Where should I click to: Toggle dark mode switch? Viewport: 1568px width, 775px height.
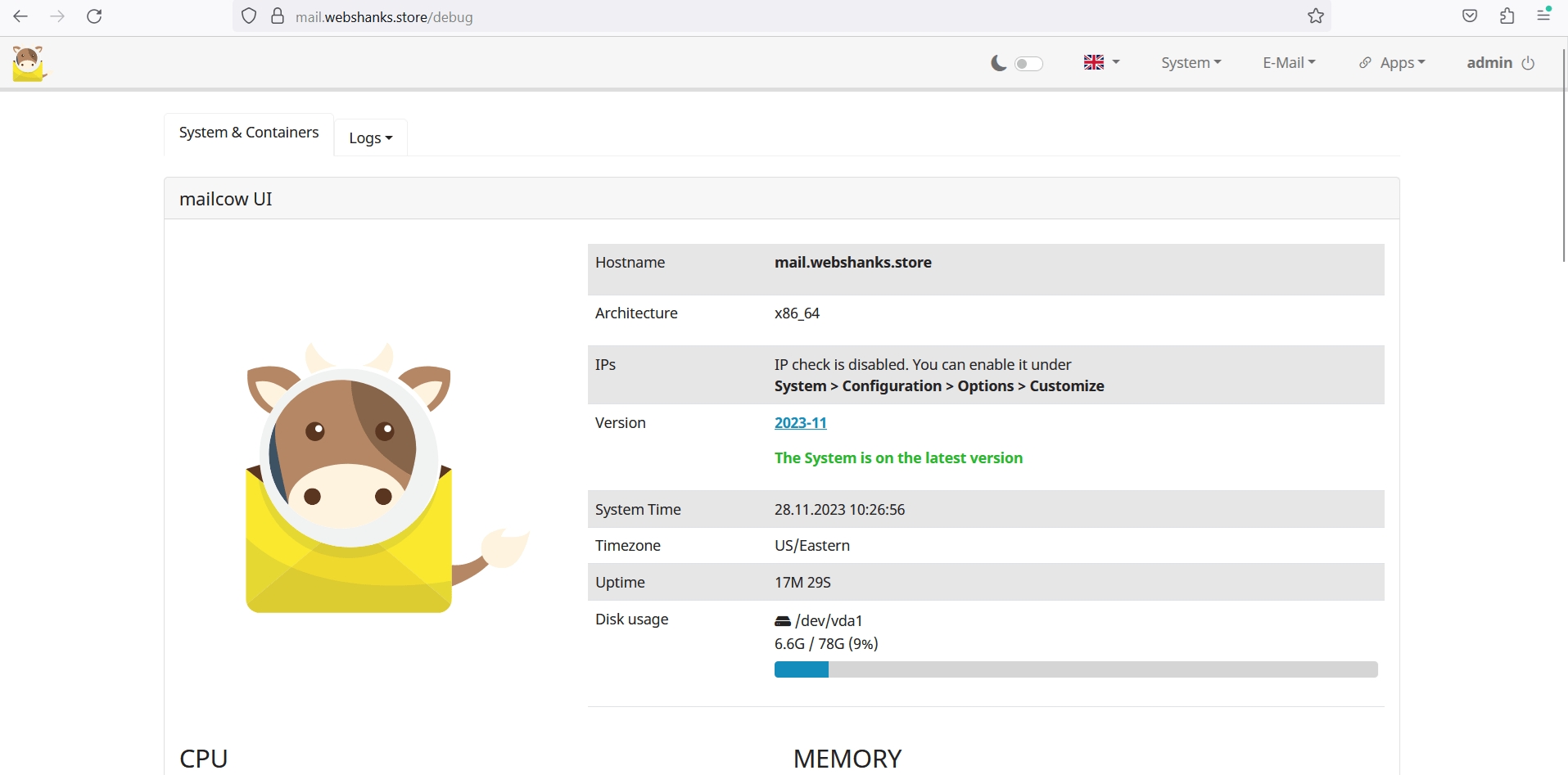(x=1028, y=64)
